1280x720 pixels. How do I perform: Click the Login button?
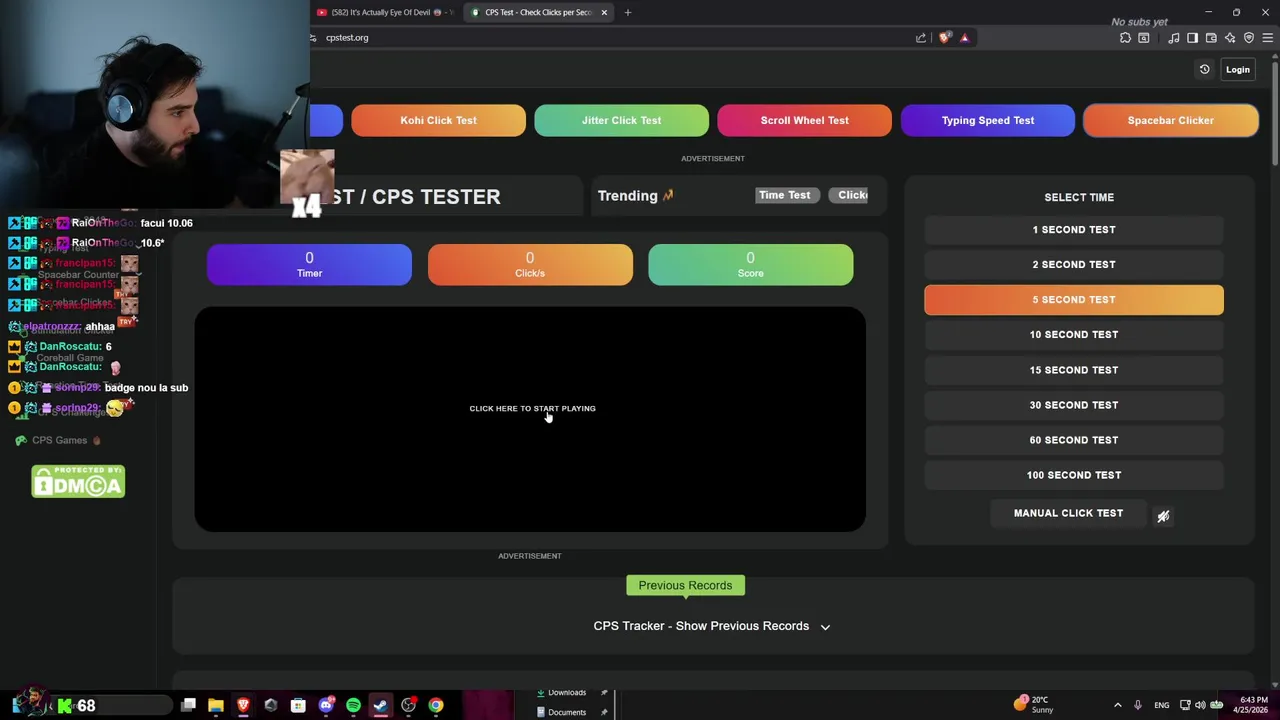click(1237, 70)
